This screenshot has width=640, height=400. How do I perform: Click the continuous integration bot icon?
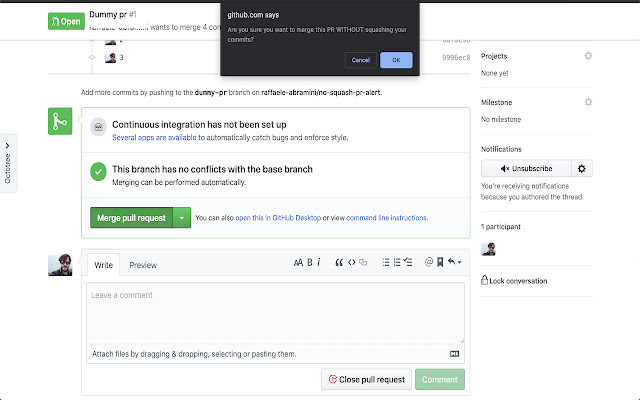click(98, 127)
